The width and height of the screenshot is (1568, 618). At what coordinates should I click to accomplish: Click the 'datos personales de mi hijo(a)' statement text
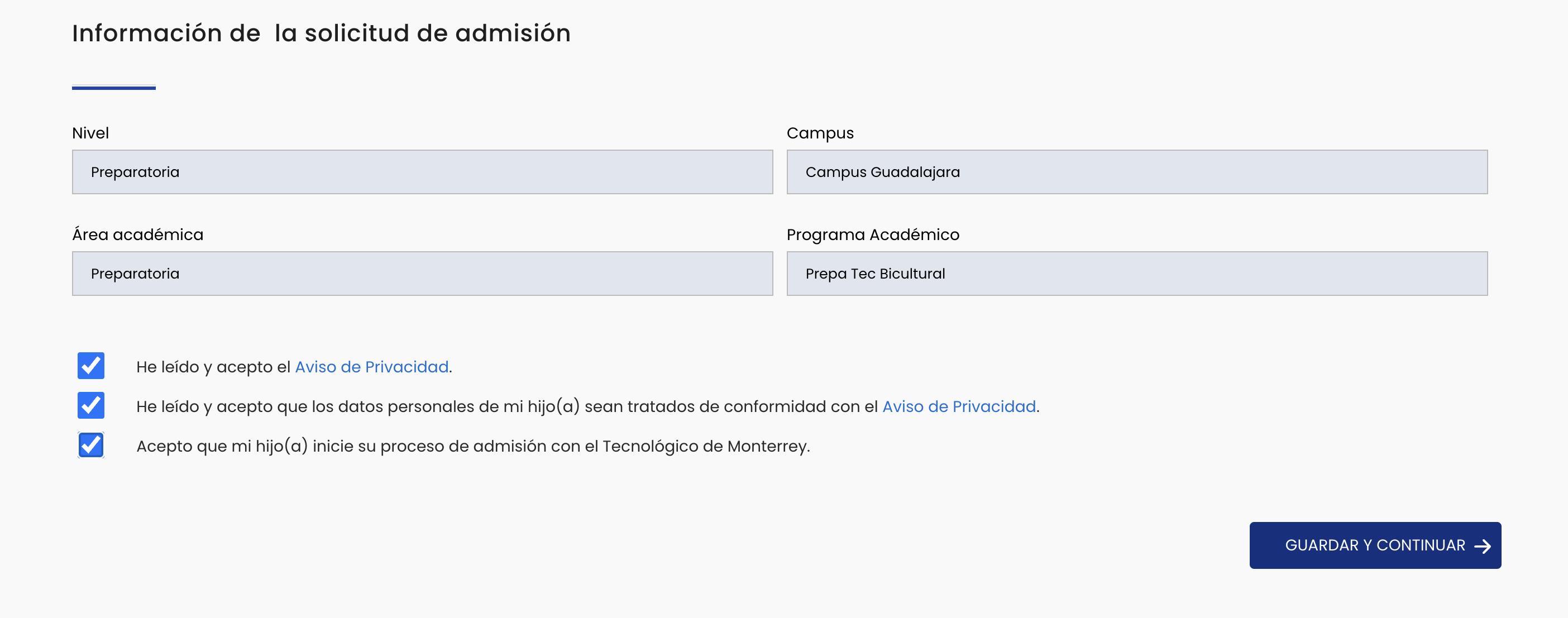click(x=508, y=406)
